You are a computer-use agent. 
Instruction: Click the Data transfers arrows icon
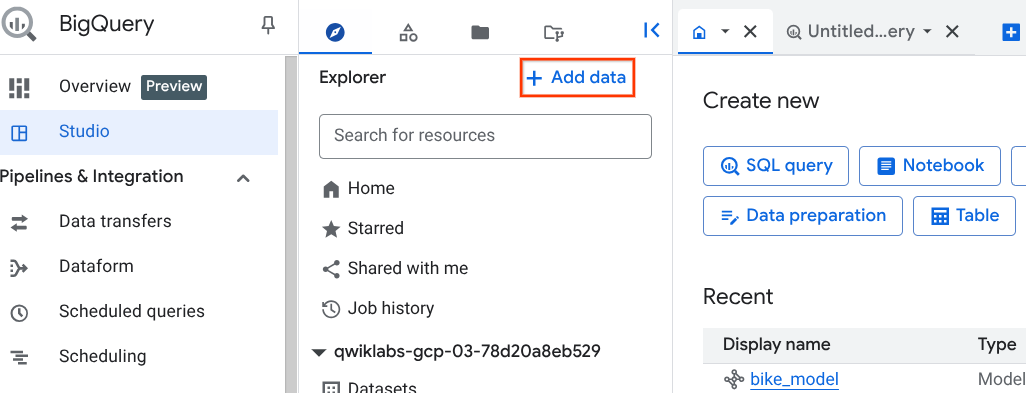tap(20, 223)
